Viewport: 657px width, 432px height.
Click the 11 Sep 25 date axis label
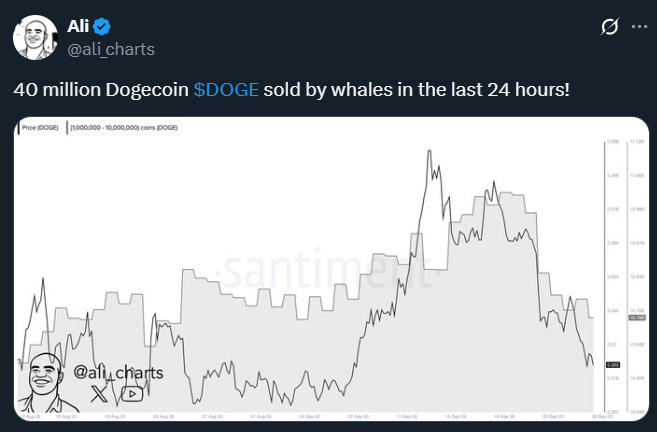point(407,416)
